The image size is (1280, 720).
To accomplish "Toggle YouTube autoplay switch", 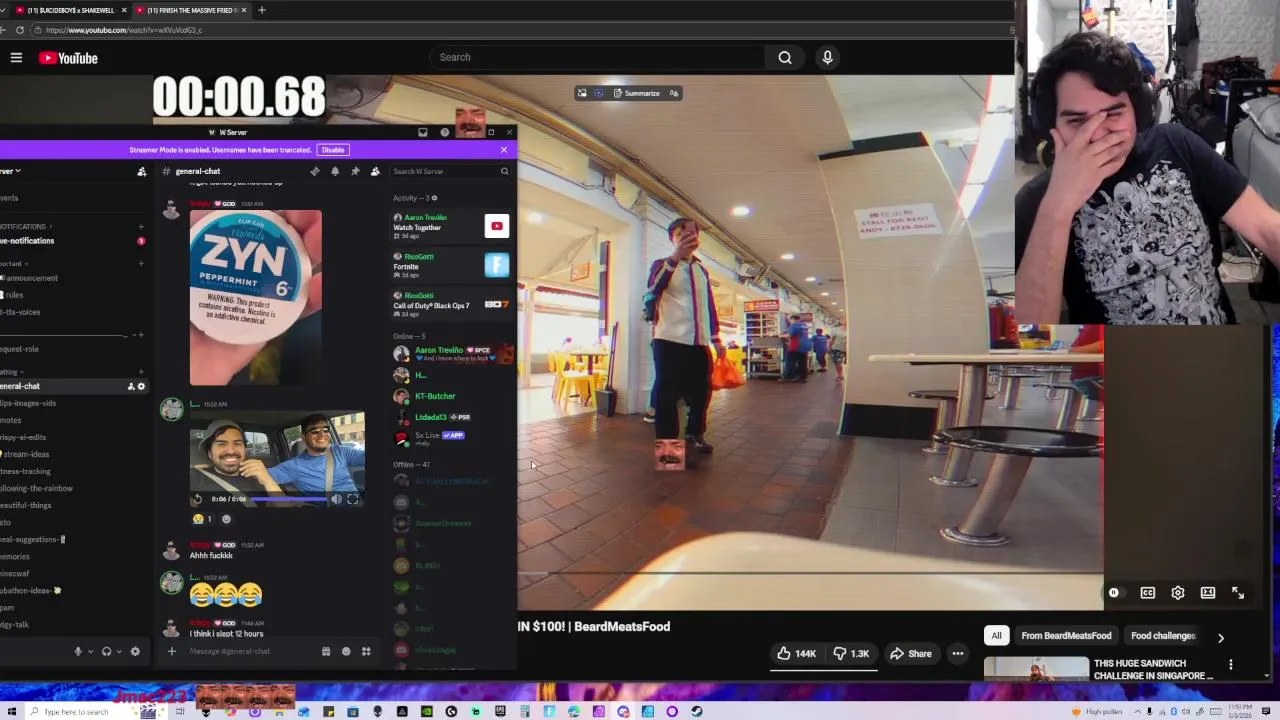I will pyautogui.click(x=1114, y=593).
